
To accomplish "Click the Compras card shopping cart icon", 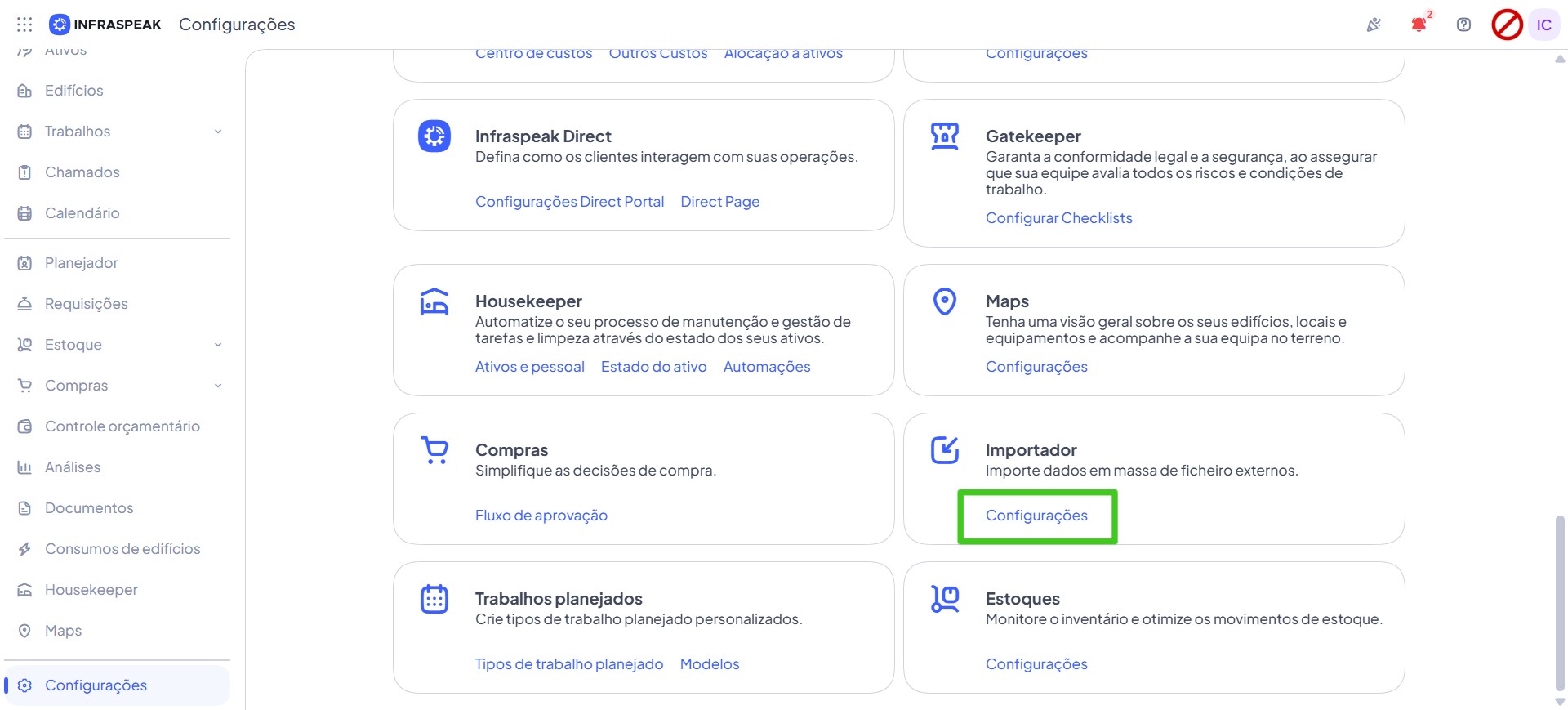I will pos(434,450).
